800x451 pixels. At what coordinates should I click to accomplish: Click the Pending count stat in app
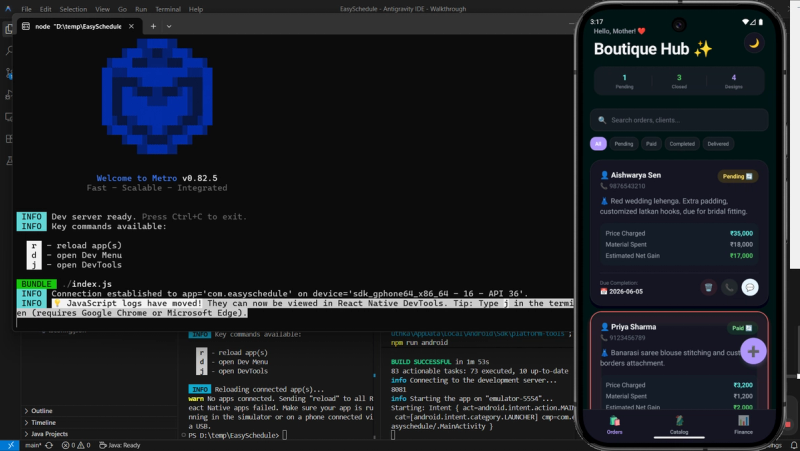click(624, 81)
